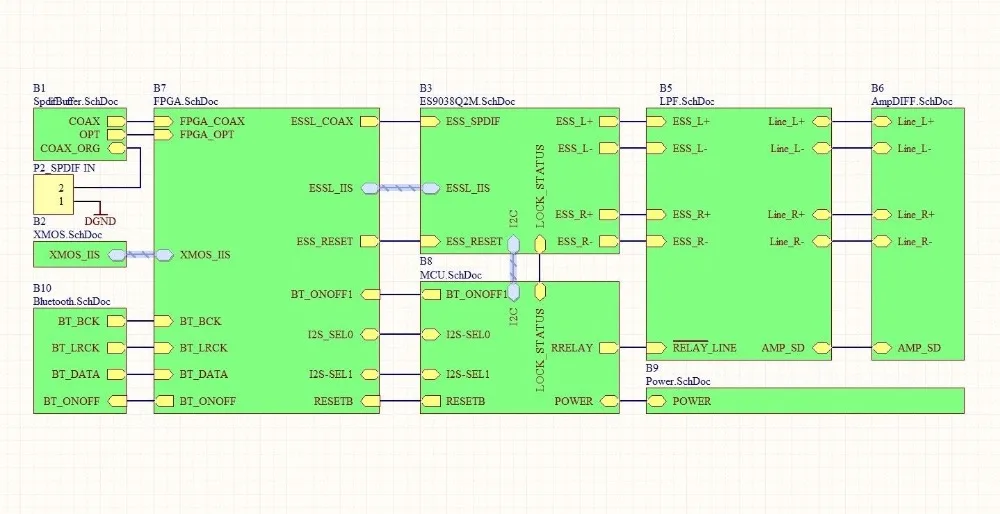Click the "FPGA.SchDoc" file name label
The width and height of the screenshot is (1000, 514).
(186, 101)
